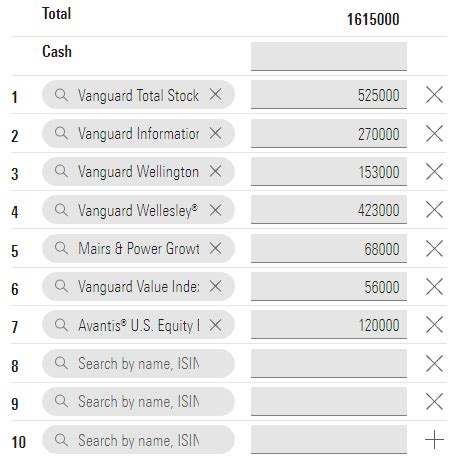Clear the Avantis U.S. Equity search field

pyautogui.click(x=215, y=325)
